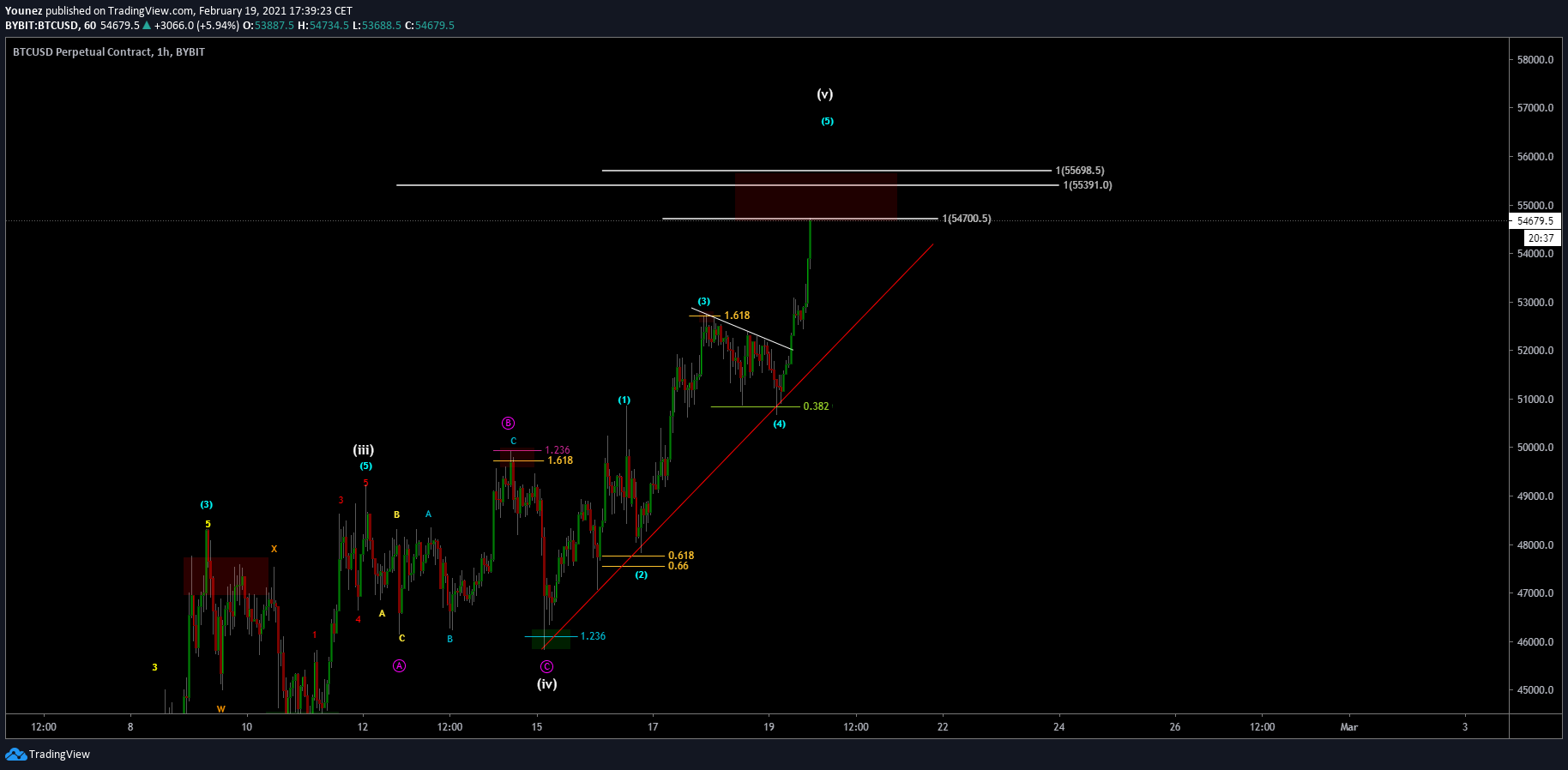Click the circled magenta C wave label
Image resolution: width=1568 pixels, height=770 pixels.
(547, 667)
